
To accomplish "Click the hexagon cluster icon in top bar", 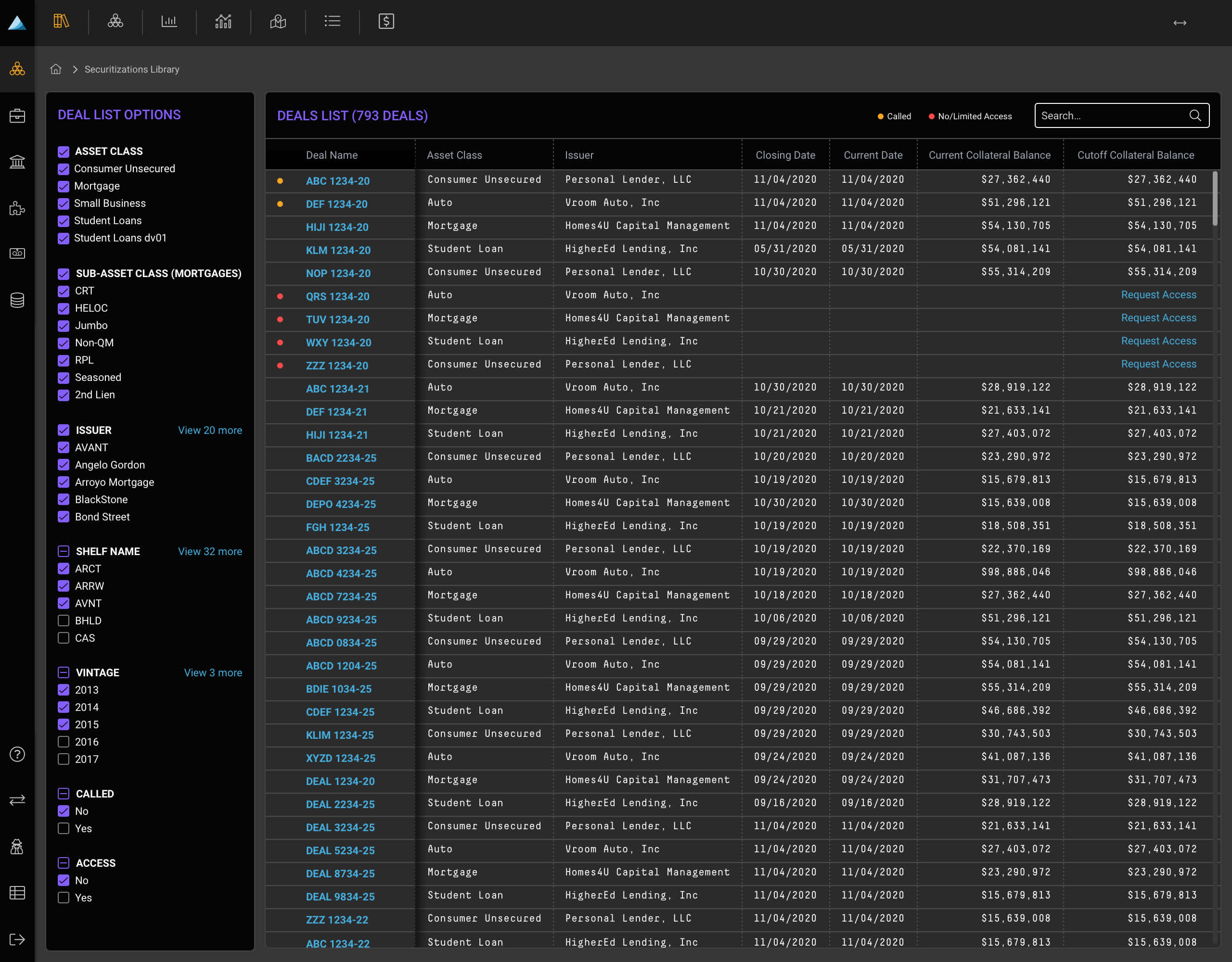I will point(115,22).
